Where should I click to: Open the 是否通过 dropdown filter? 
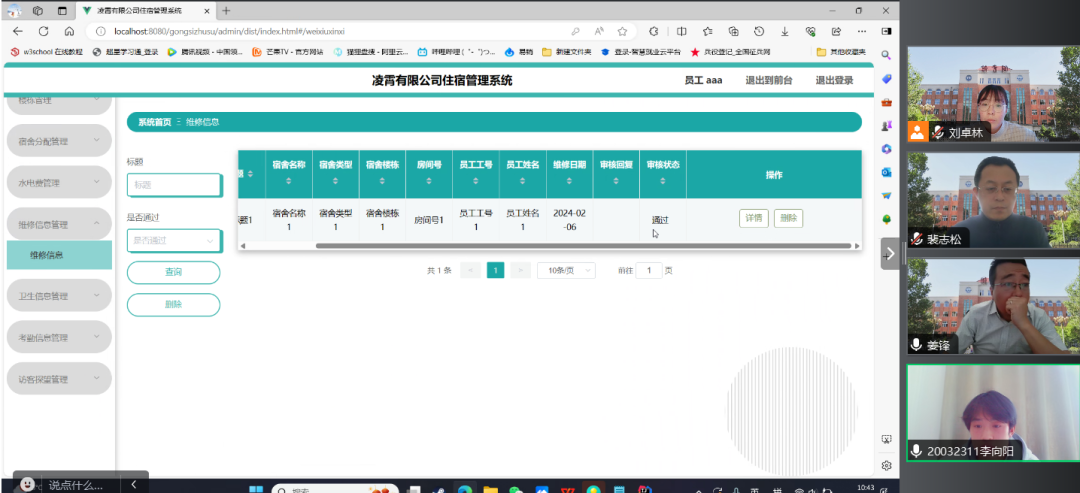coord(173,240)
